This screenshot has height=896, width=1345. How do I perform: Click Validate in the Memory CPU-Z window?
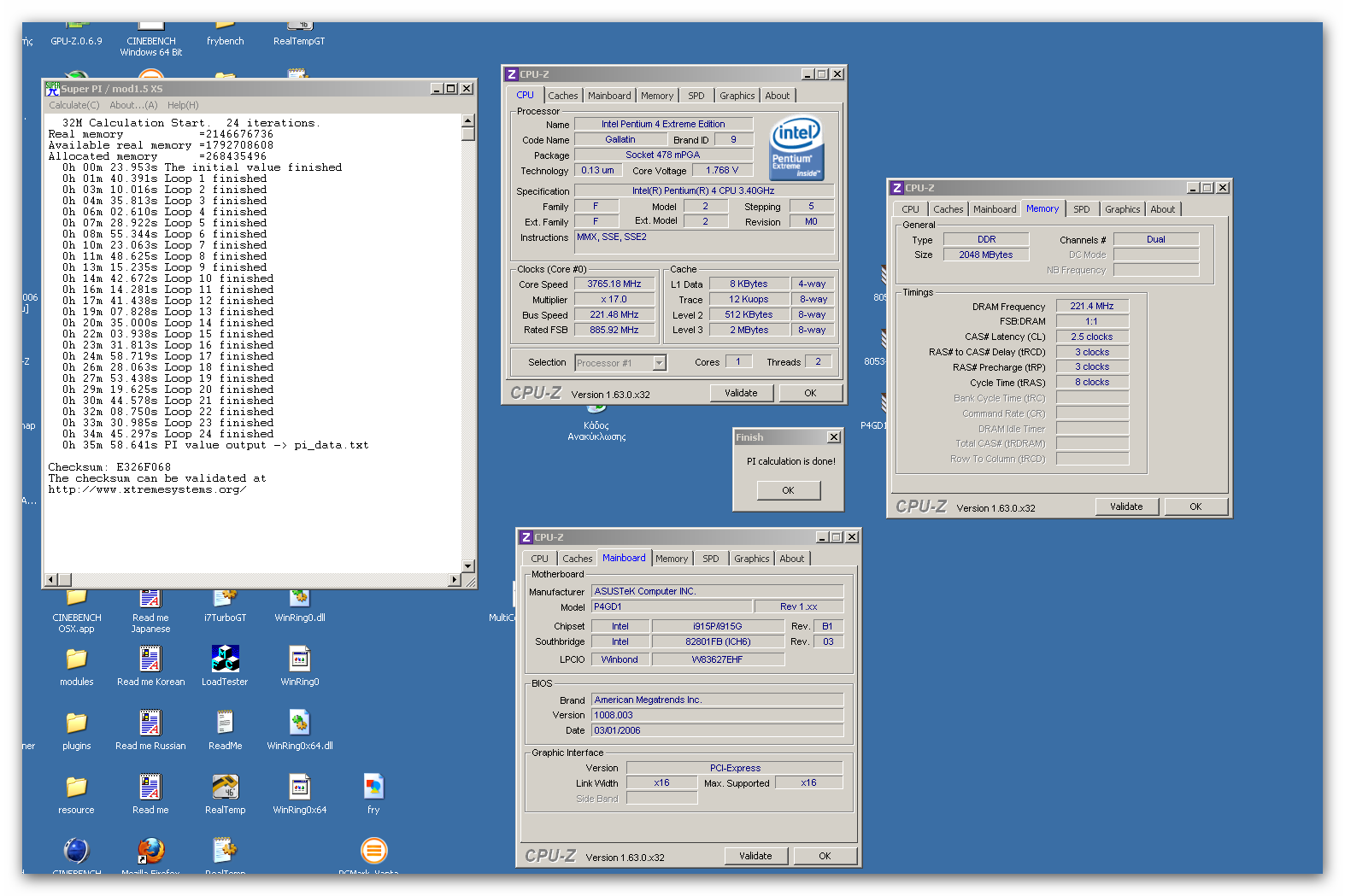(1126, 507)
